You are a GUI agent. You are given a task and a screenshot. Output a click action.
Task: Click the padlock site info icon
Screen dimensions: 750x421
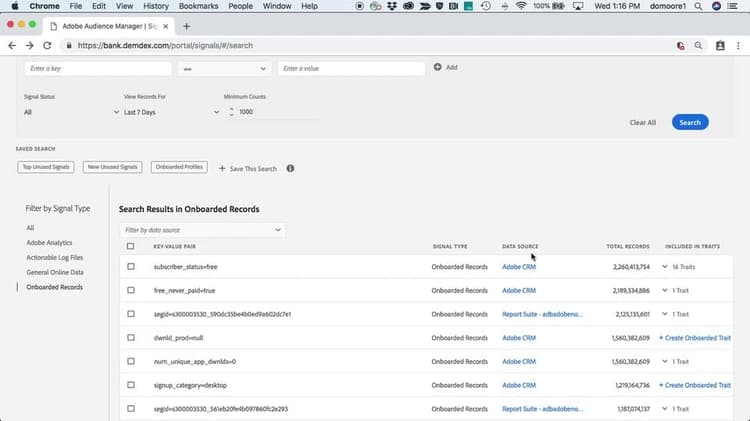[69, 45]
